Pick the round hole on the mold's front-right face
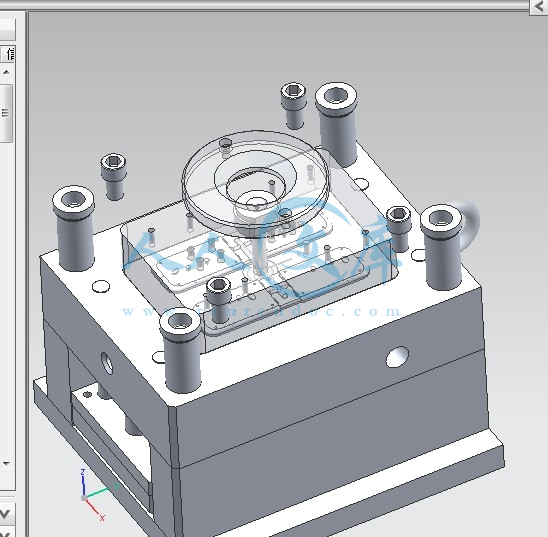 pyautogui.click(x=397, y=357)
